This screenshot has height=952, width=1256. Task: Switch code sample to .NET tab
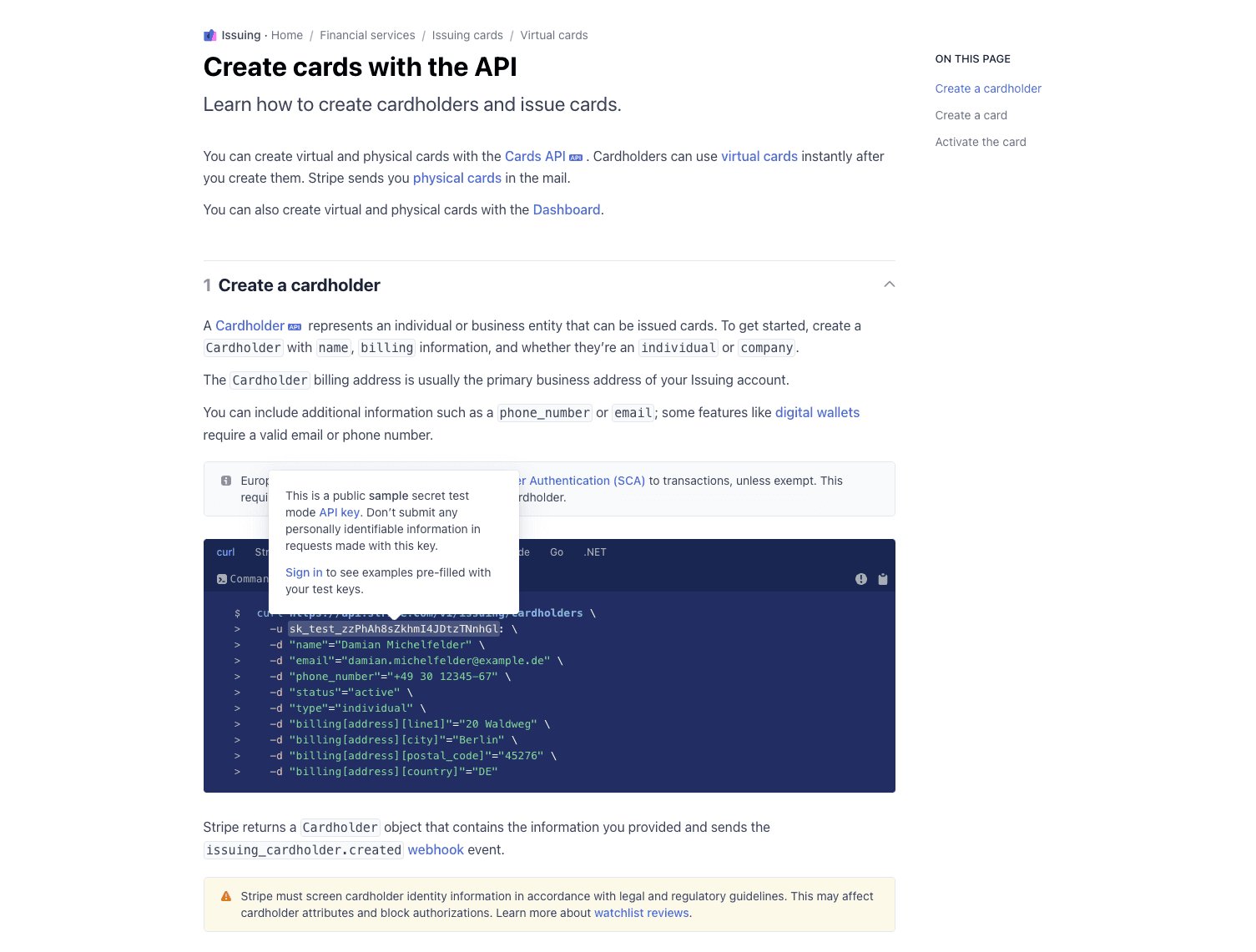tap(595, 552)
